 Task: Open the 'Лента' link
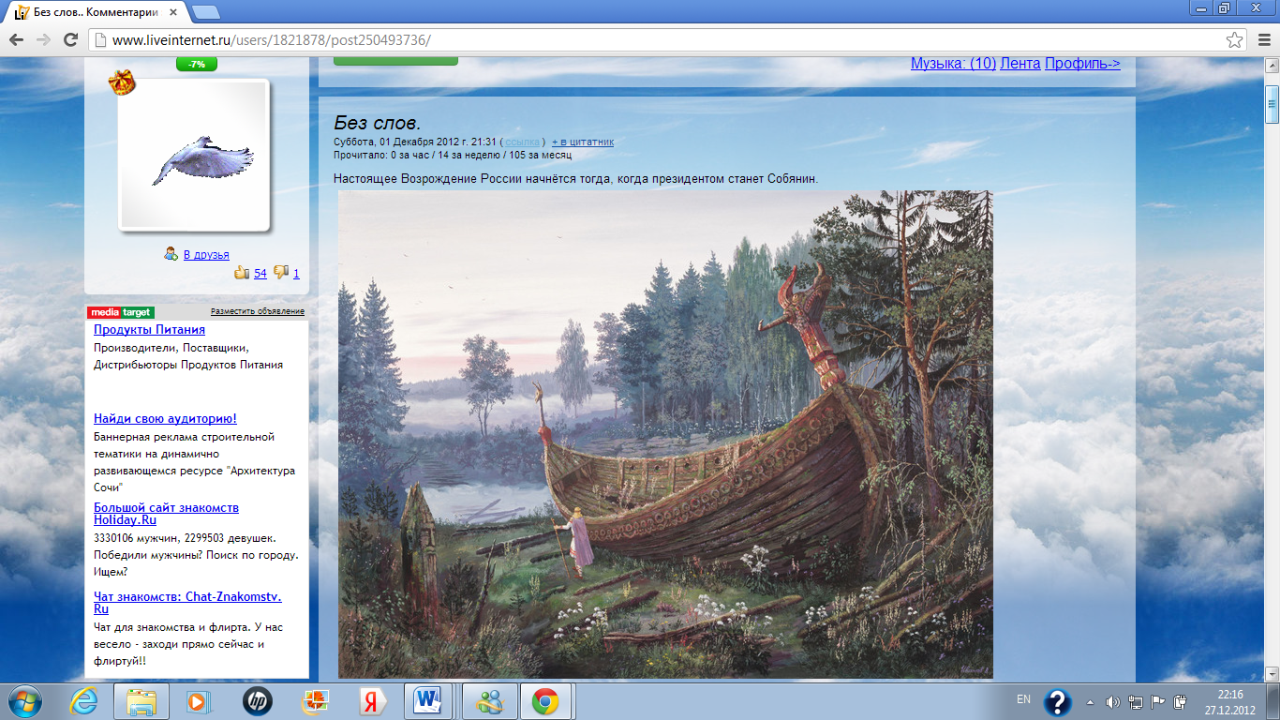click(x=1020, y=63)
